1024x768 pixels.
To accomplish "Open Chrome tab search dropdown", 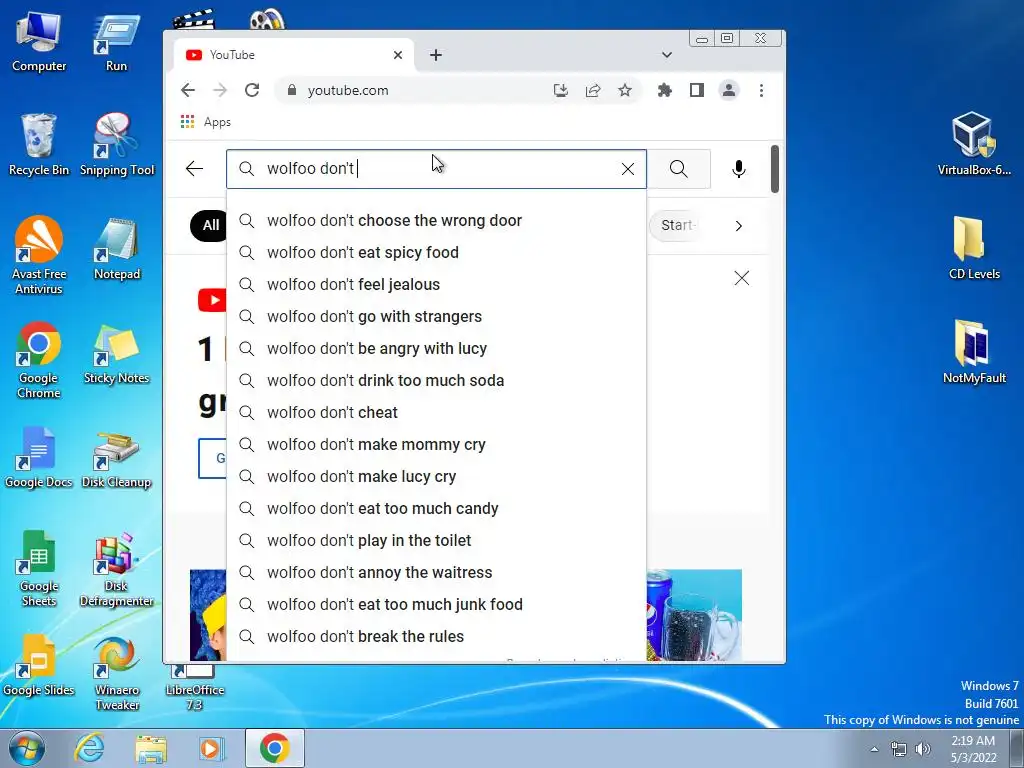I will point(667,55).
